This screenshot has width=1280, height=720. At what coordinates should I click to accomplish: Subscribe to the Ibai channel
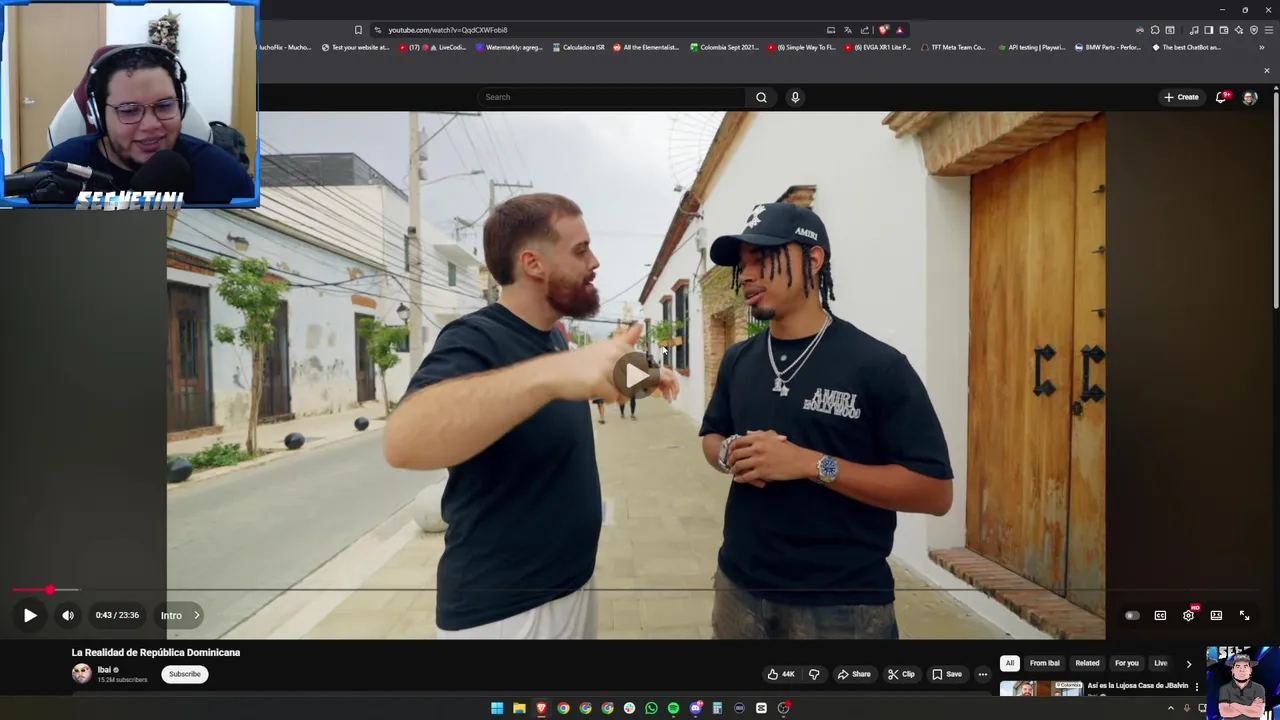pos(185,674)
